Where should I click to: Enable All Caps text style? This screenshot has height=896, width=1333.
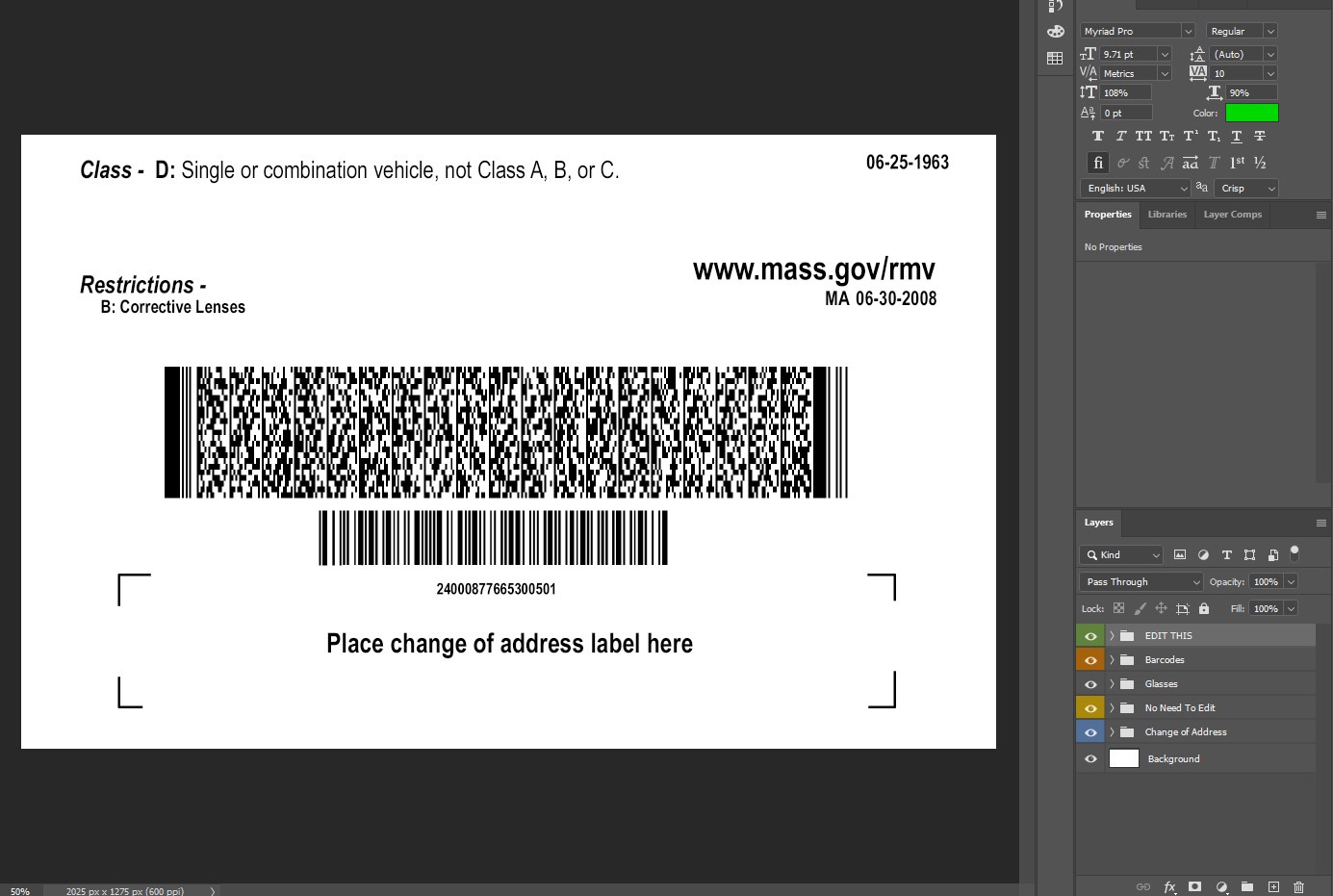click(x=1143, y=137)
